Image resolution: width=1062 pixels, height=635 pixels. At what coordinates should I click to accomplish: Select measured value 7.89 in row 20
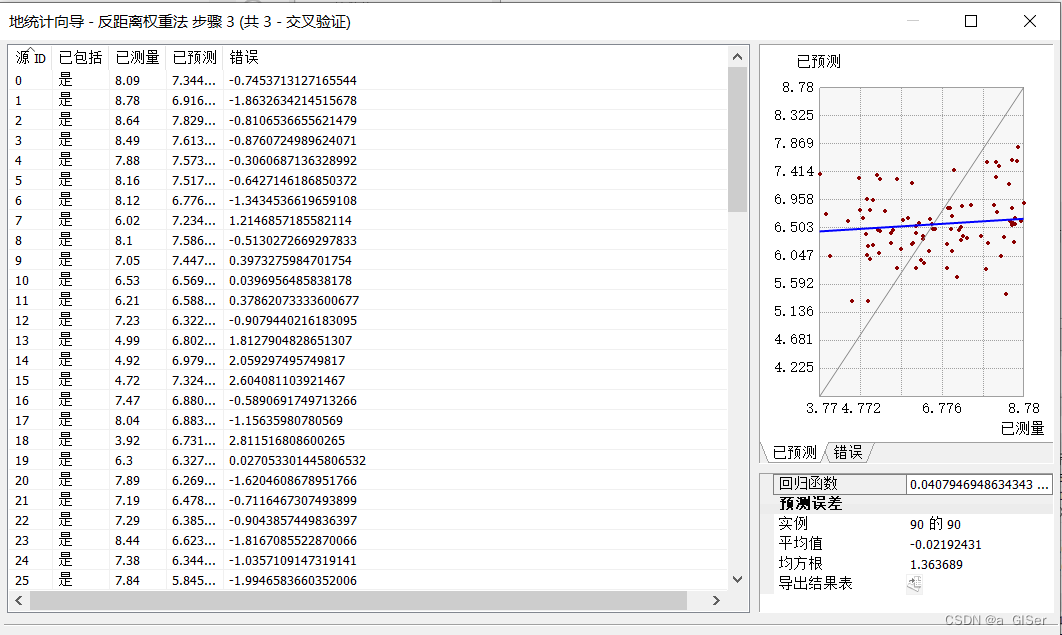pos(127,481)
